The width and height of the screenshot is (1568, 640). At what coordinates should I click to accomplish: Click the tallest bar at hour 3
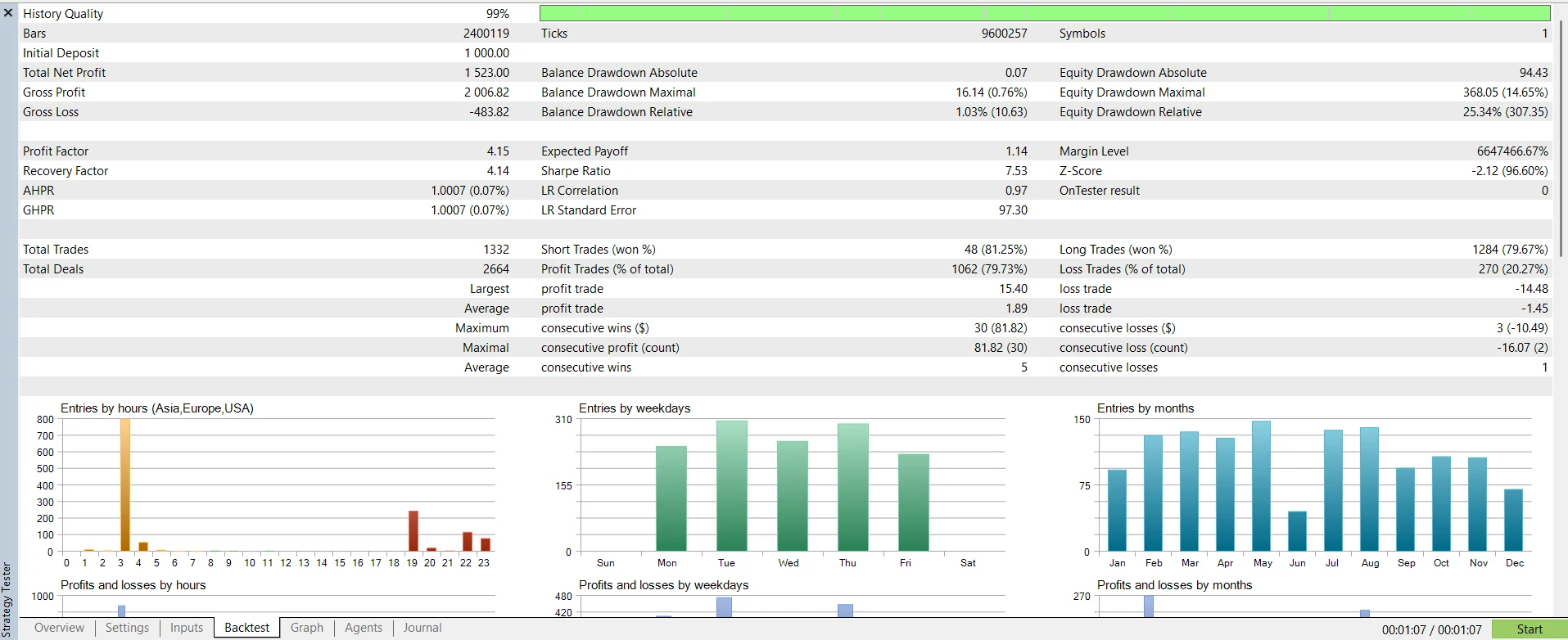[x=125, y=485]
